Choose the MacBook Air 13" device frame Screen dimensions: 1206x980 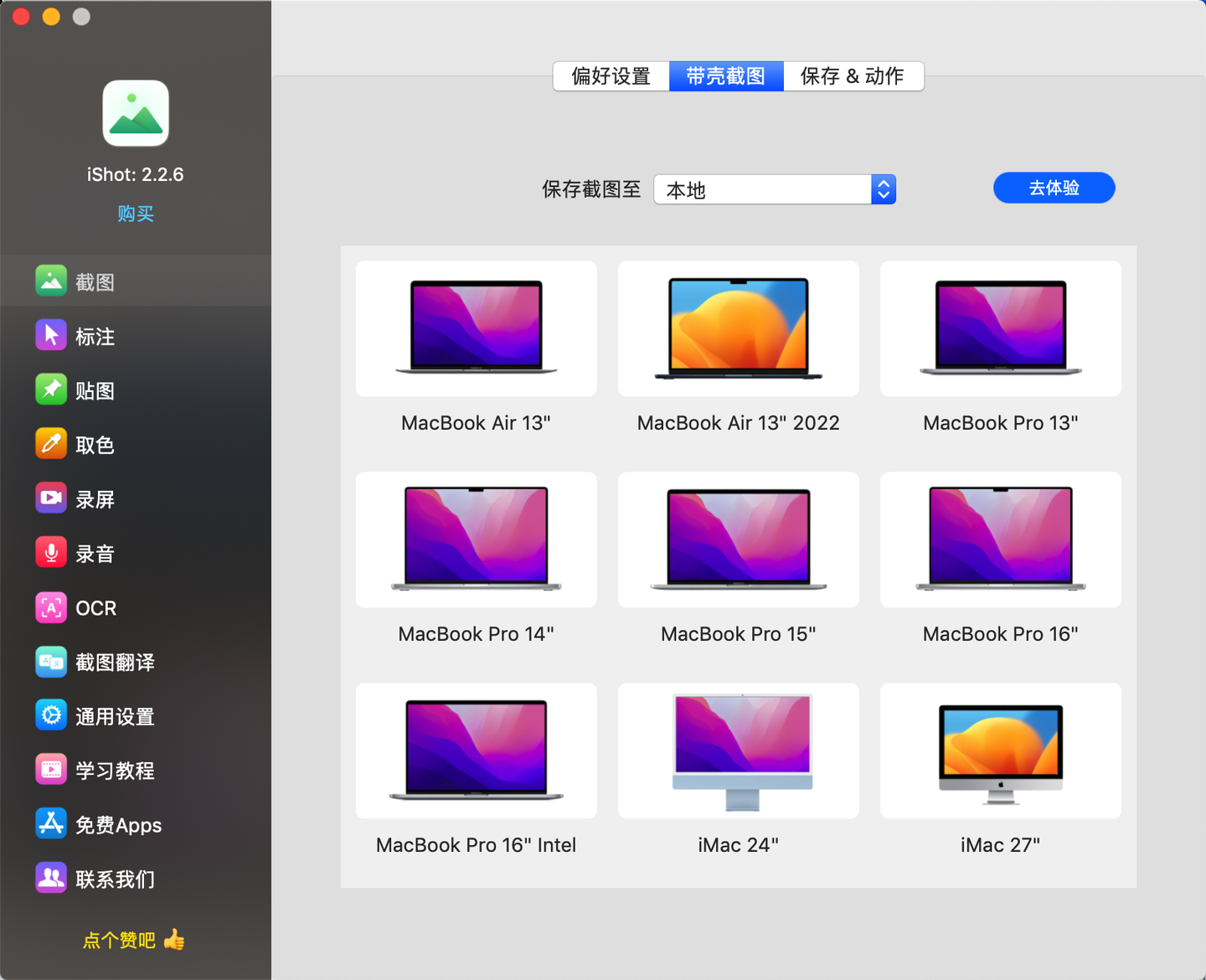(x=477, y=328)
